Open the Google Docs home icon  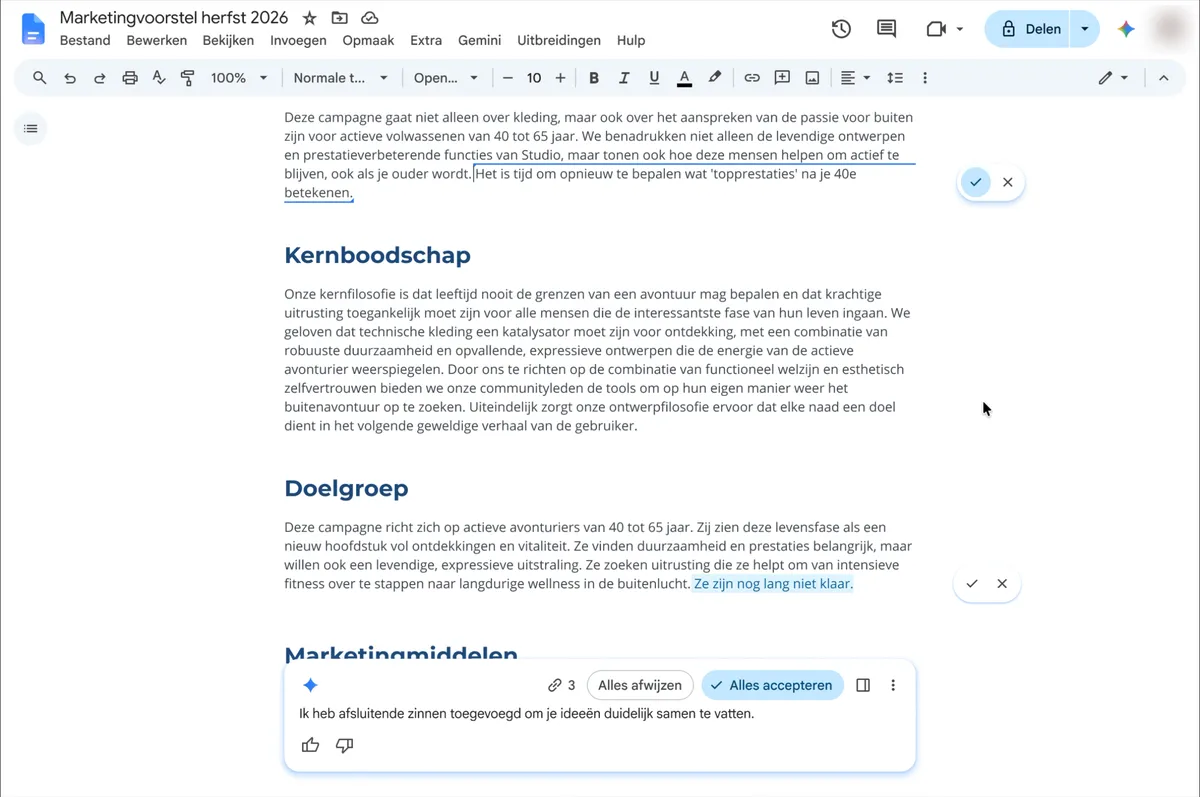click(x=33, y=29)
